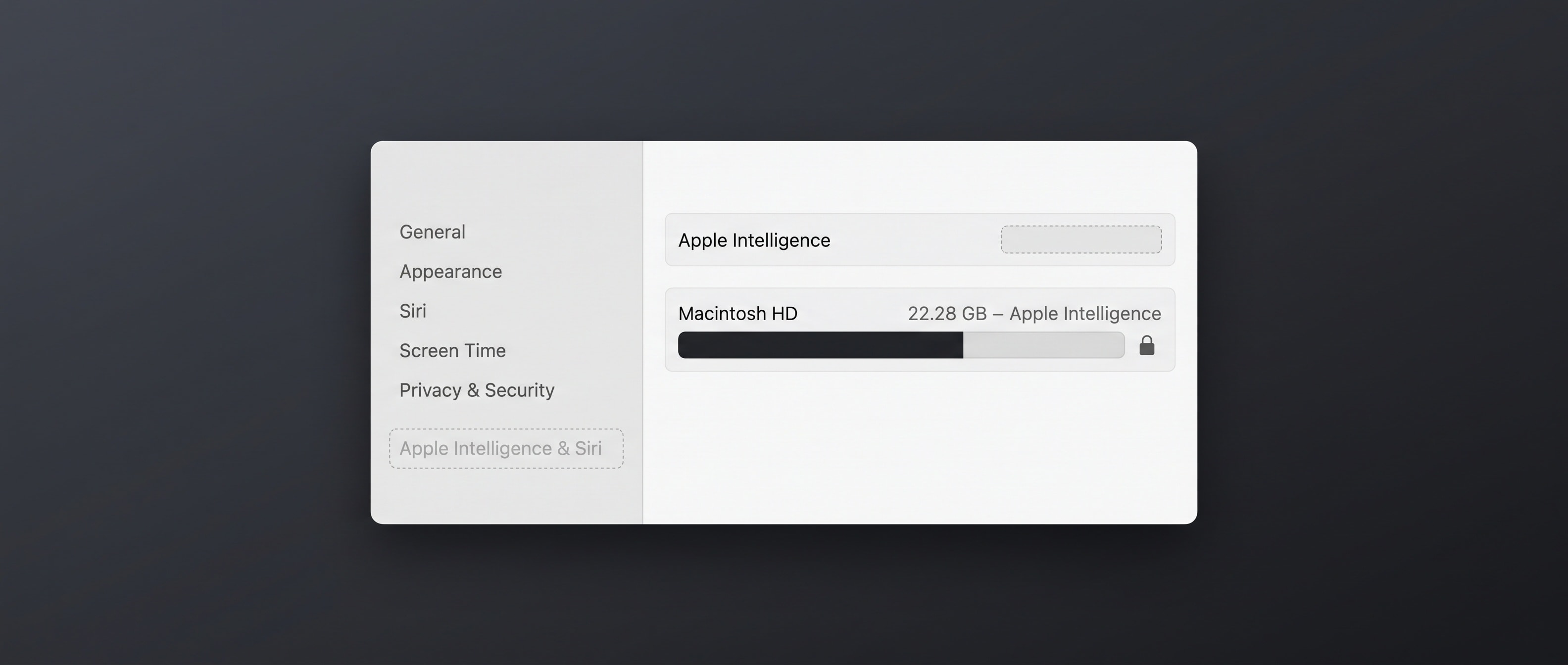
Task: Open the Siri sidebar item
Action: [x=413, y=311]
